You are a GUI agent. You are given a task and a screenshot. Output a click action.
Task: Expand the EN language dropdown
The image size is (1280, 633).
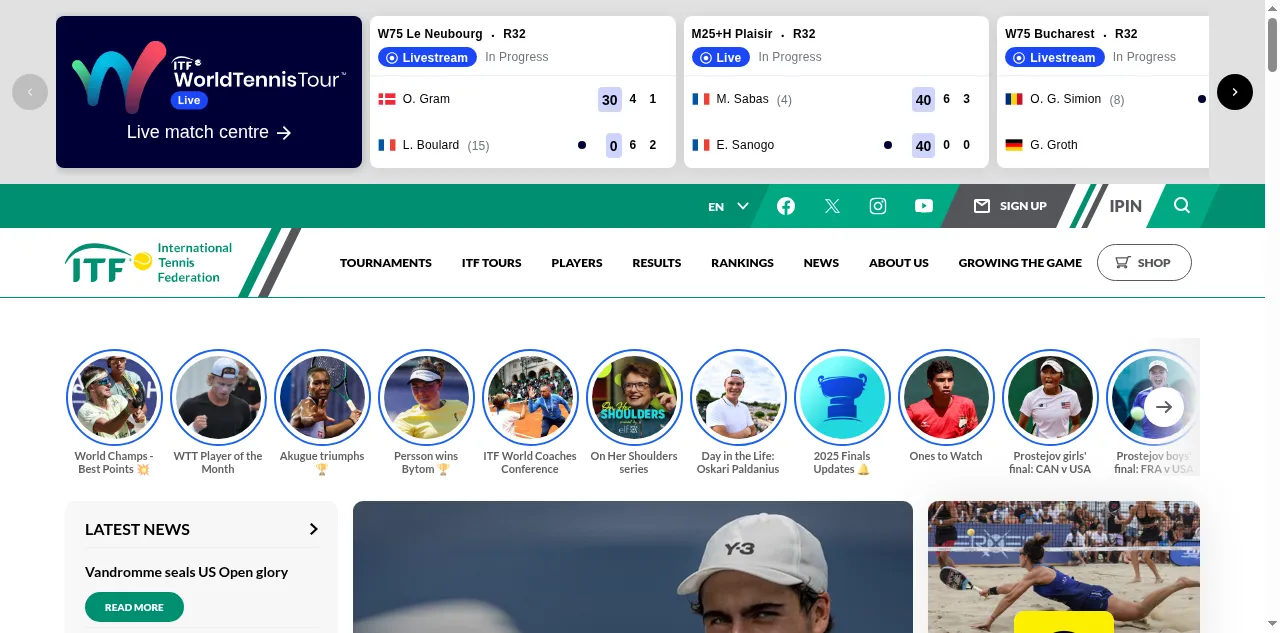[728, 206]
